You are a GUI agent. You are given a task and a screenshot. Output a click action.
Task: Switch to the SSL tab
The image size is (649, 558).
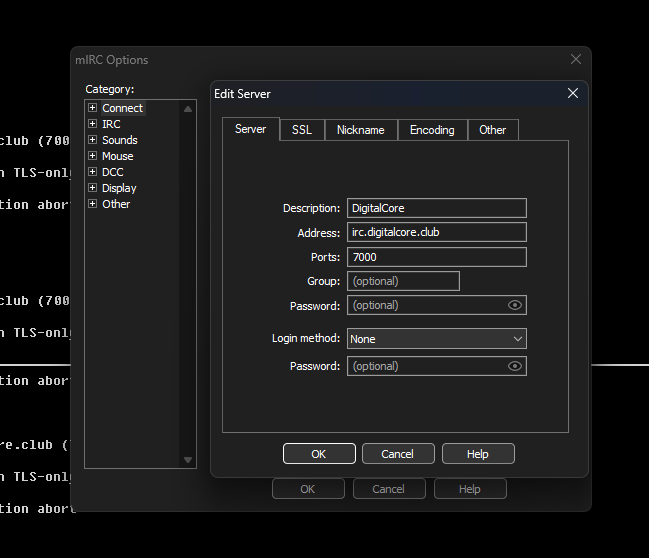(x=301, y=130)
